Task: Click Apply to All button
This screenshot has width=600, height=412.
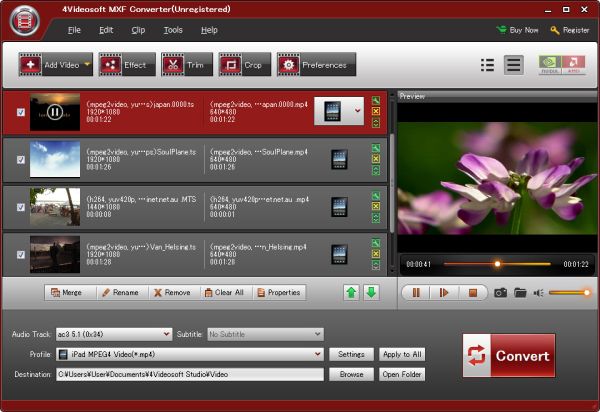Action: pyautogui.click(x=402, y=354)
